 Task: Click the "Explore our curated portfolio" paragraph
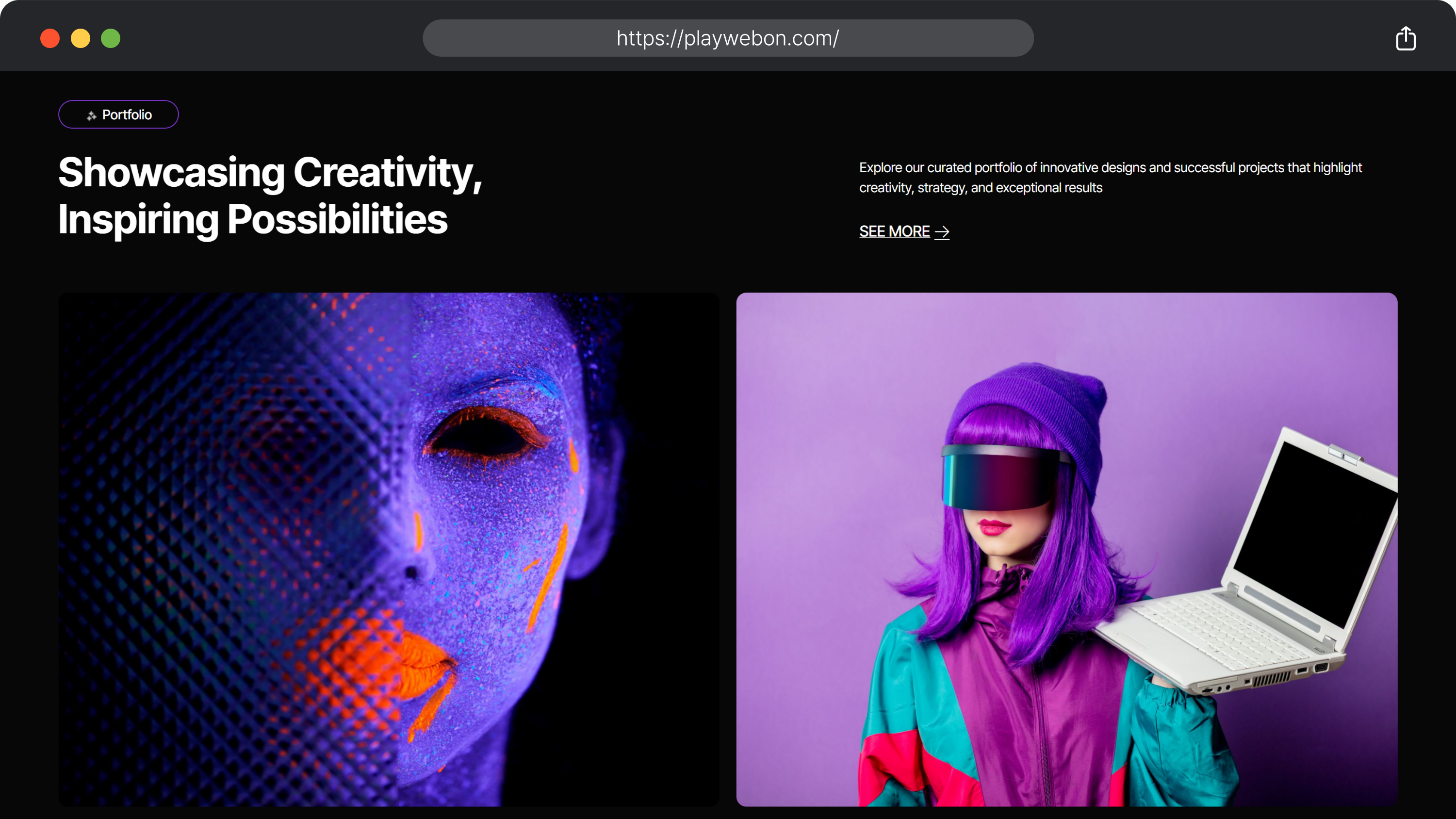1110,178
